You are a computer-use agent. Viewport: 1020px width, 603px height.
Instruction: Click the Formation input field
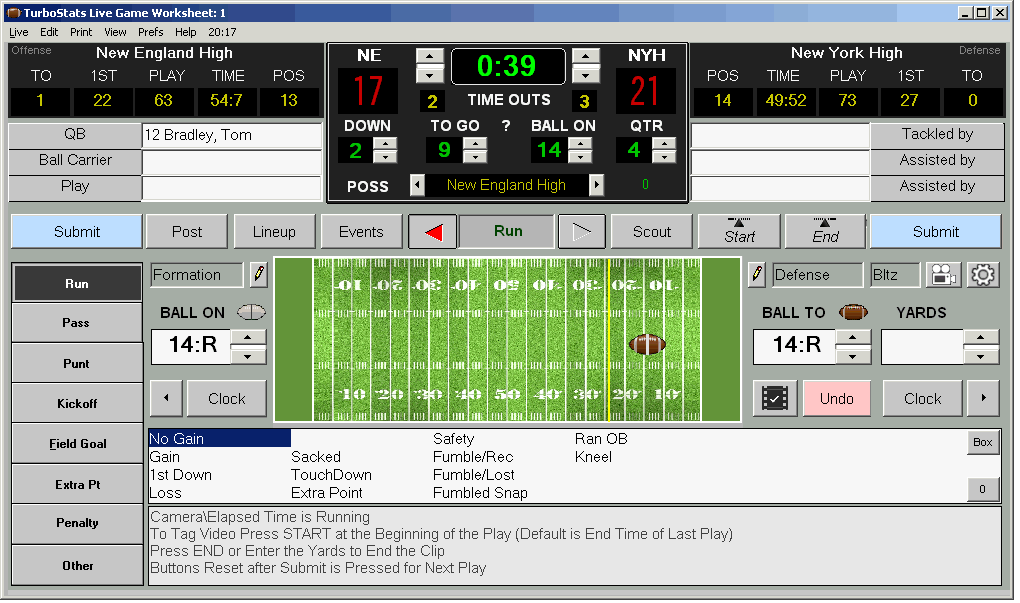point(196,275)
